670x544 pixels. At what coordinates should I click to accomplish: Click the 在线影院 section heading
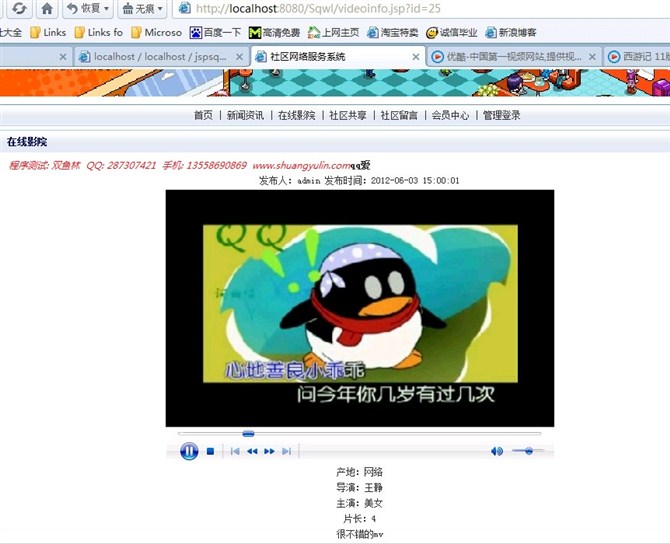click(26, 142)
